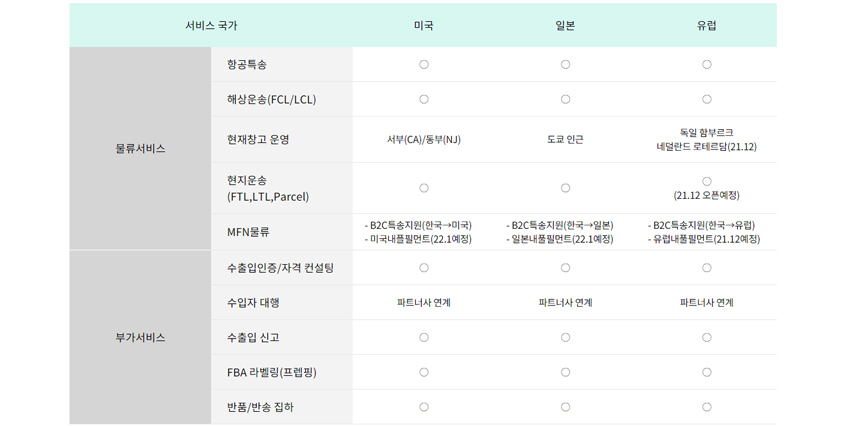
Task: Click the 수입자 대행 row label
Action: click(x=253, y=303)
